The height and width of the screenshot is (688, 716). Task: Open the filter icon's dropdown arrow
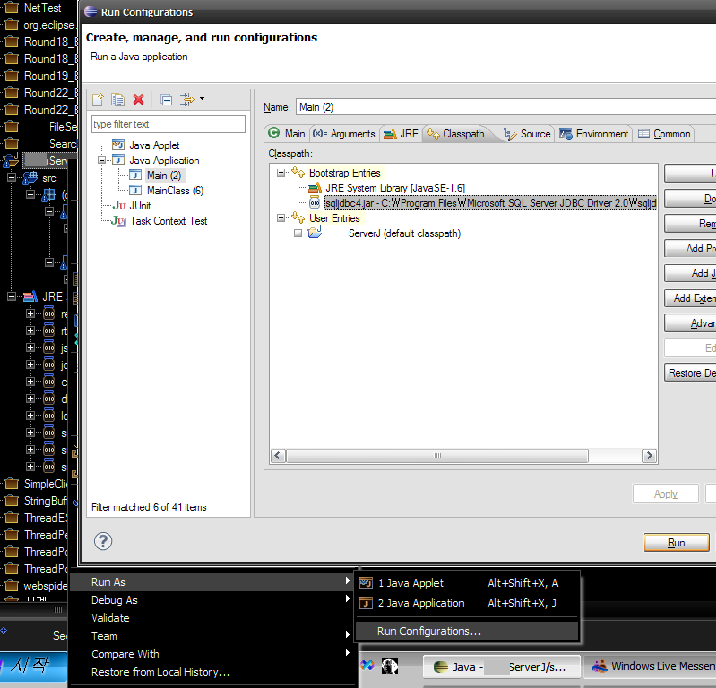202,99
